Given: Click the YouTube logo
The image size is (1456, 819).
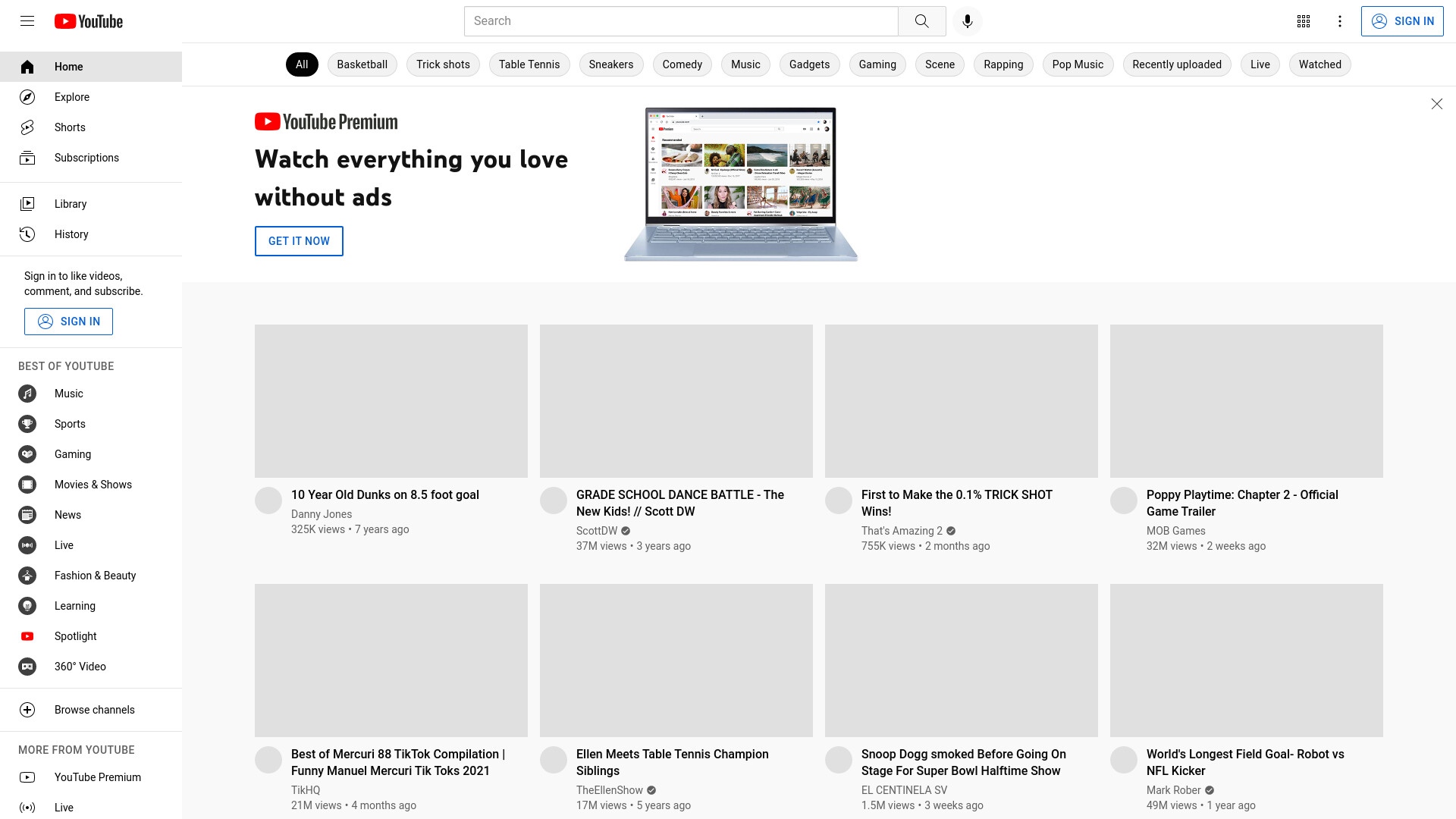Looking at the screenshot, I should (x=89, y=21).
